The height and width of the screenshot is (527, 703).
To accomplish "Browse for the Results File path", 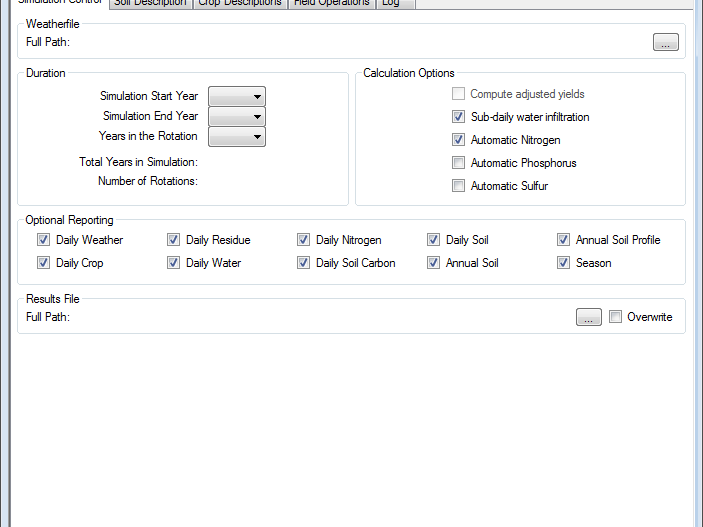I will point(589,317).
